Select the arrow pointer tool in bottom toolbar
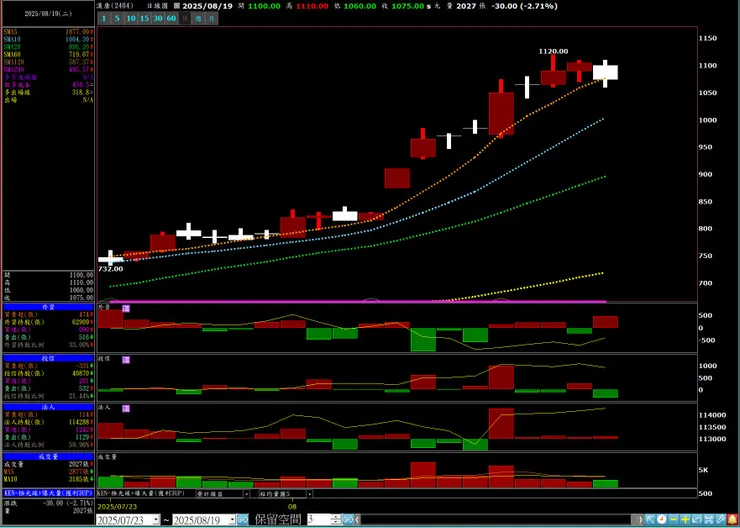The image size is (740, 528). point(649,520)
